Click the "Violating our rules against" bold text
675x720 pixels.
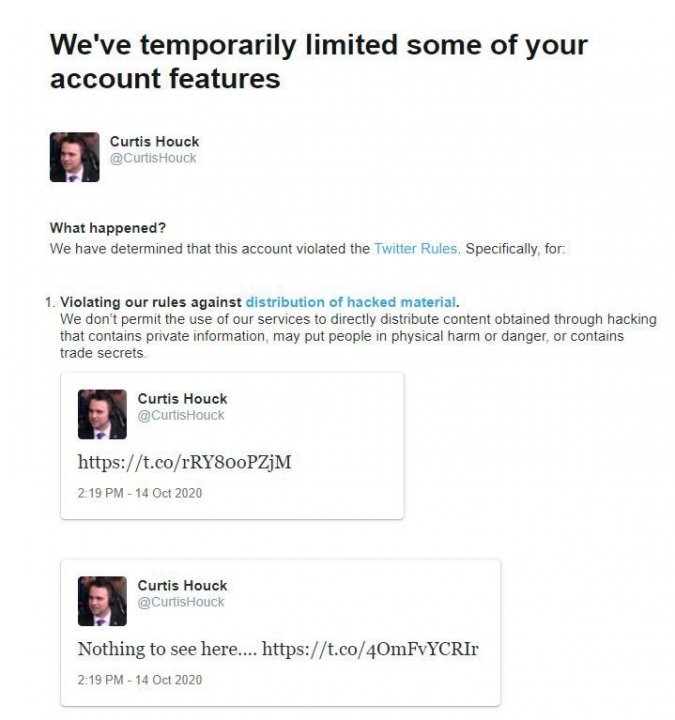coord(152,302)
